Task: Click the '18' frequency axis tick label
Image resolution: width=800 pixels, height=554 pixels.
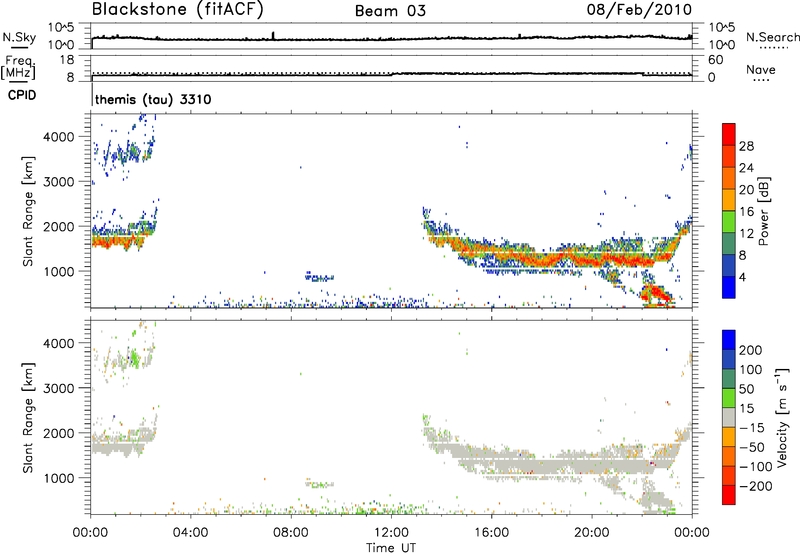Action: [x=67, y=60]
